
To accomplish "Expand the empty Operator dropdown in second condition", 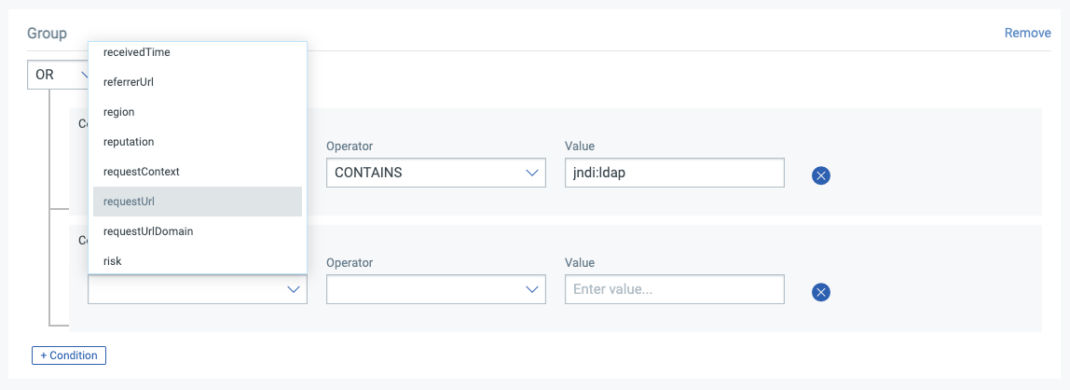I will click(435, 289).
